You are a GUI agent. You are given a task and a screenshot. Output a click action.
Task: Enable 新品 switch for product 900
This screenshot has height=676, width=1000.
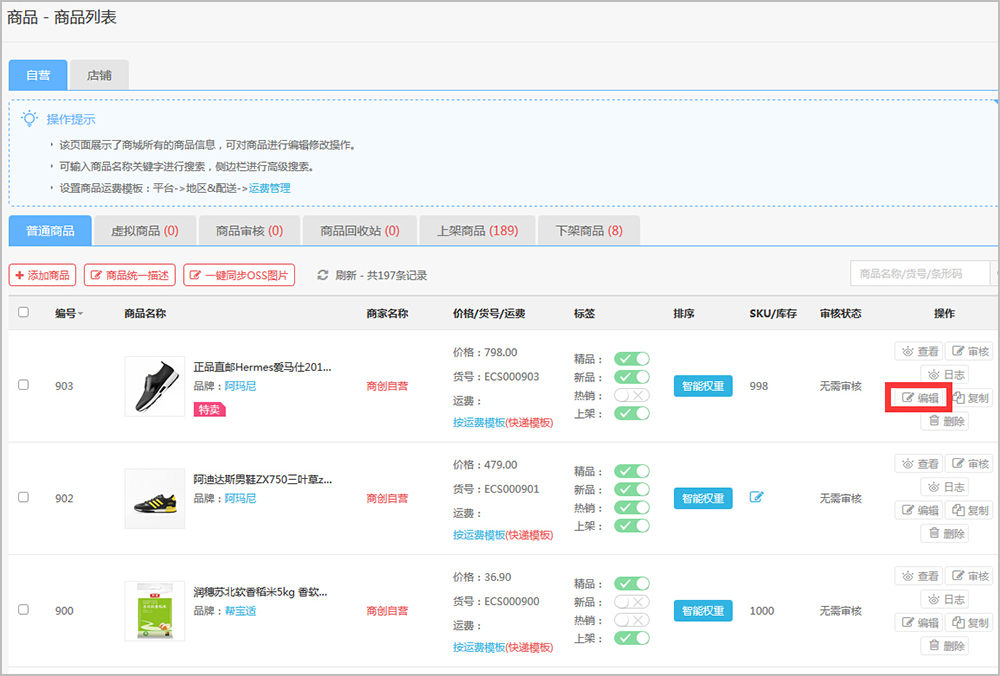point(632,601)
